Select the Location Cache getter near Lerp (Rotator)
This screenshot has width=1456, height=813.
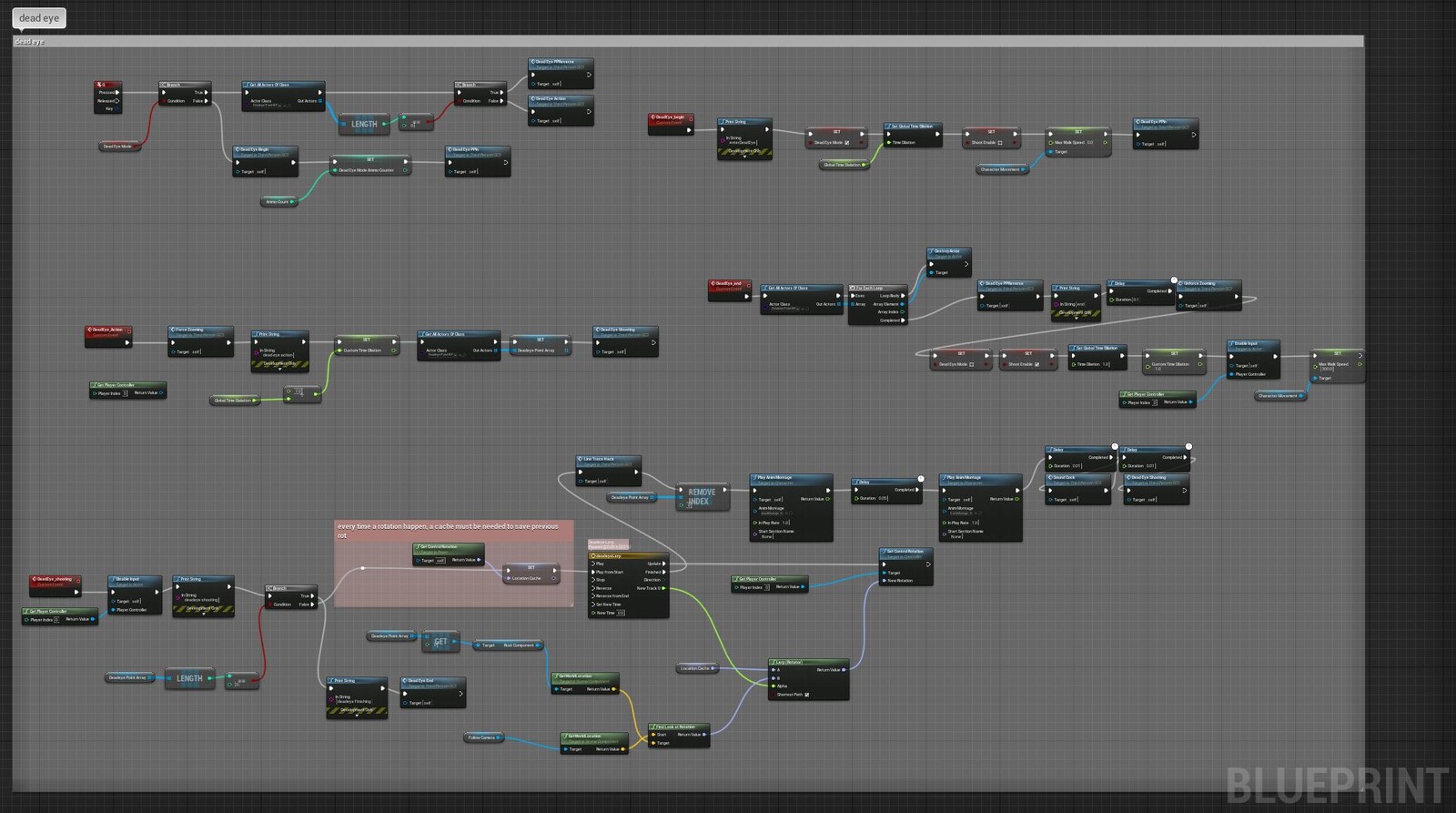click(x=698, y=668)
